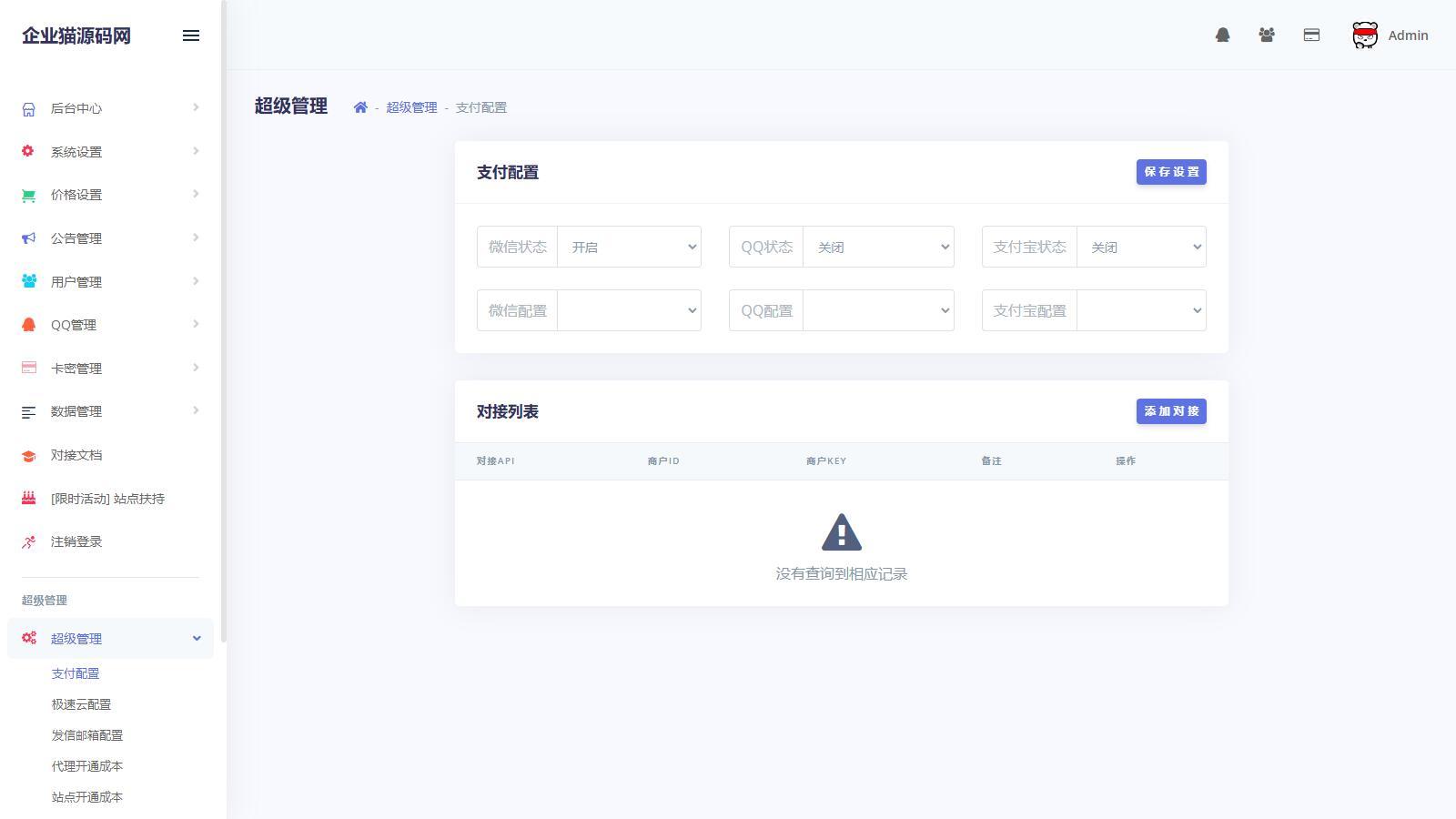This screenshot has height=819, width=1456.
Task: Open the QQ状态 dropdown
Action: (x=878, y=247)
